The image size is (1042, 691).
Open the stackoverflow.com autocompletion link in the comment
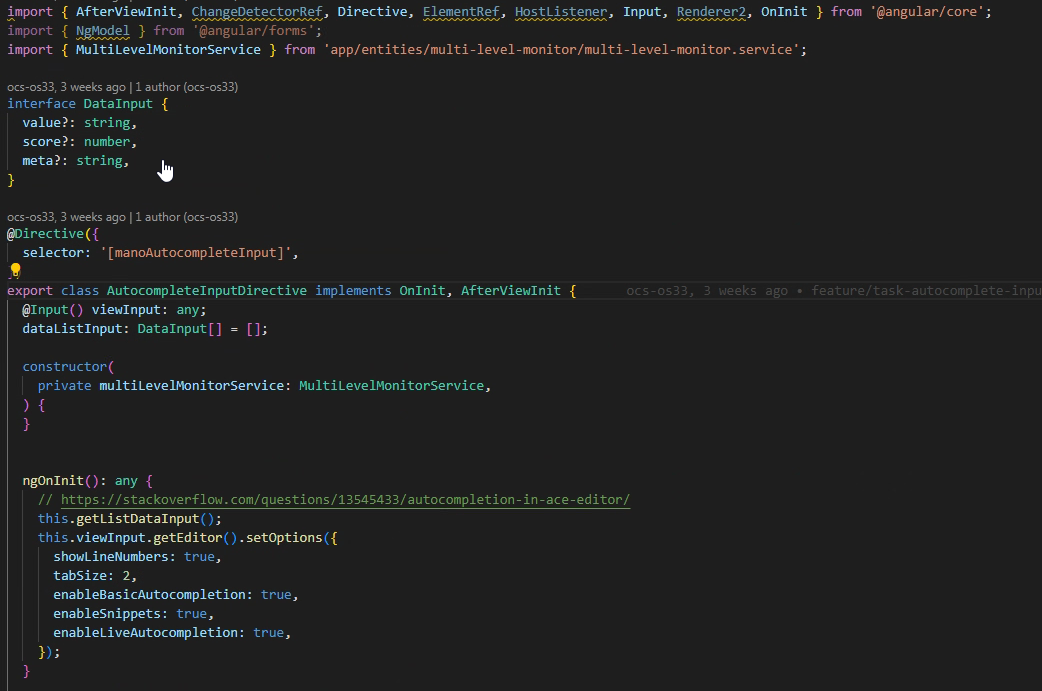point(345,500)
